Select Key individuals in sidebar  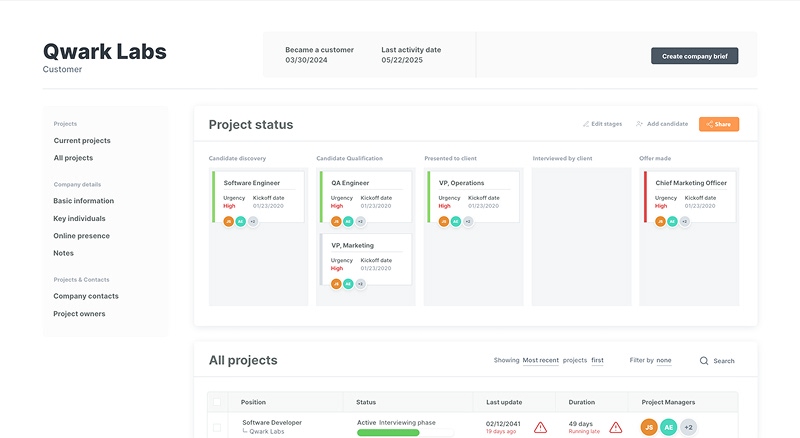pyautogui.click(x=80, y=218)
